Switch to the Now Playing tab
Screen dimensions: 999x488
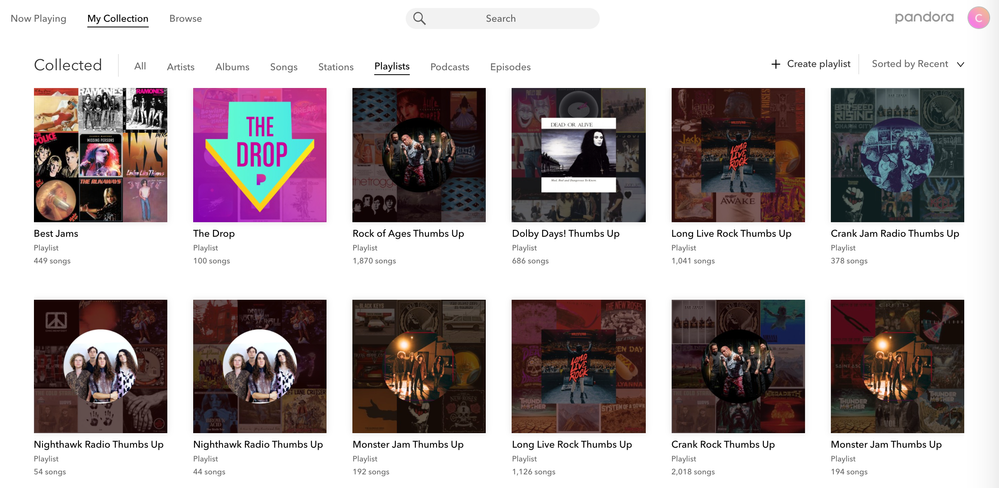click(x=38, y=18)
